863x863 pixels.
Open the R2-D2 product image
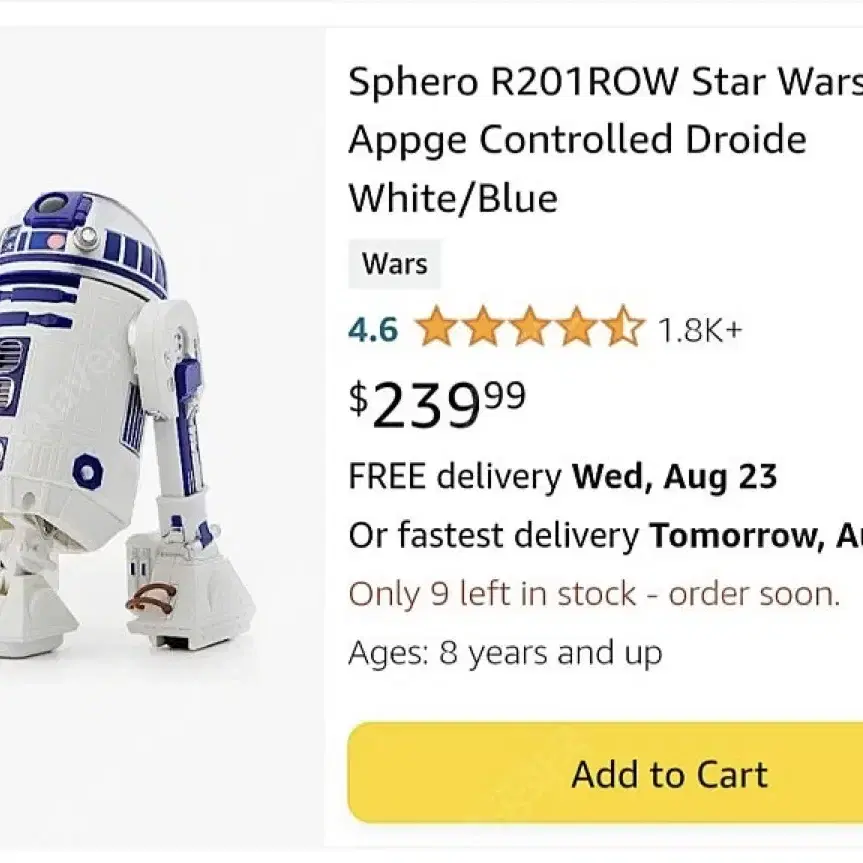(x=128, y=425)
